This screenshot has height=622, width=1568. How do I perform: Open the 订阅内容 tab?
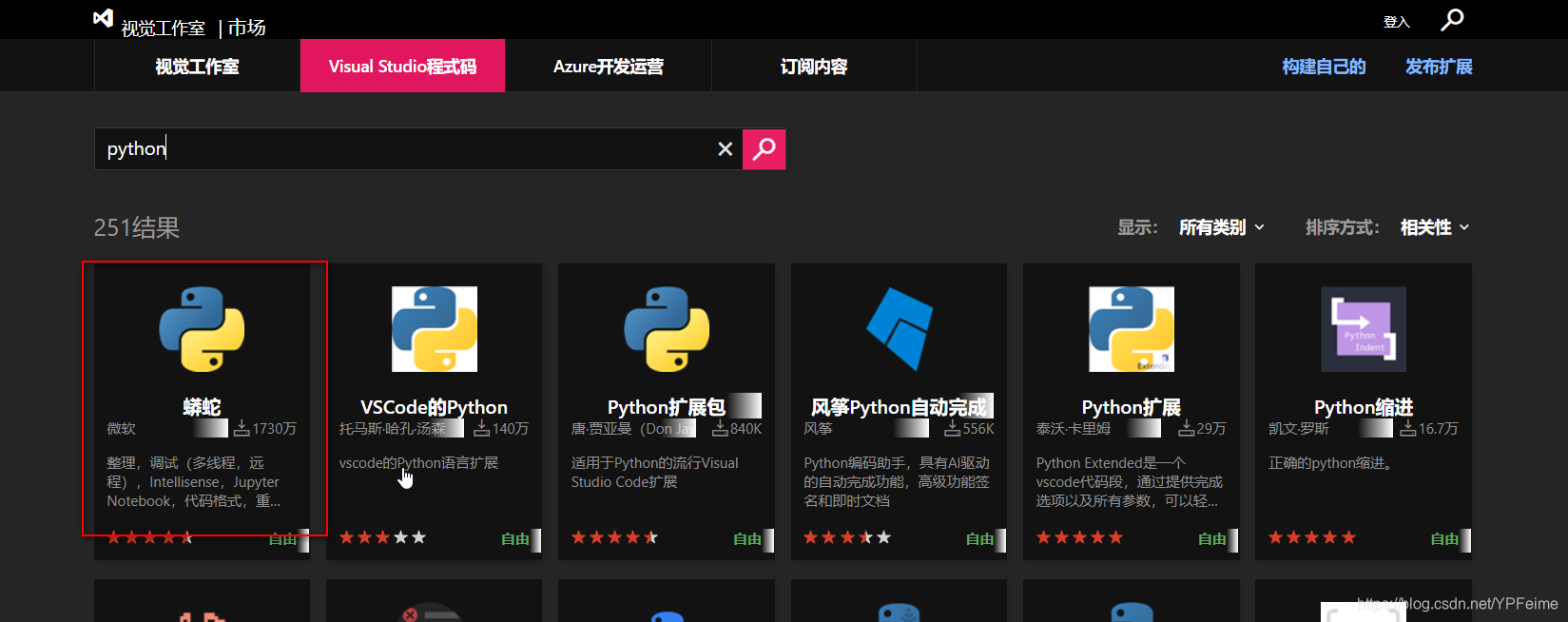tap(814, 66)
